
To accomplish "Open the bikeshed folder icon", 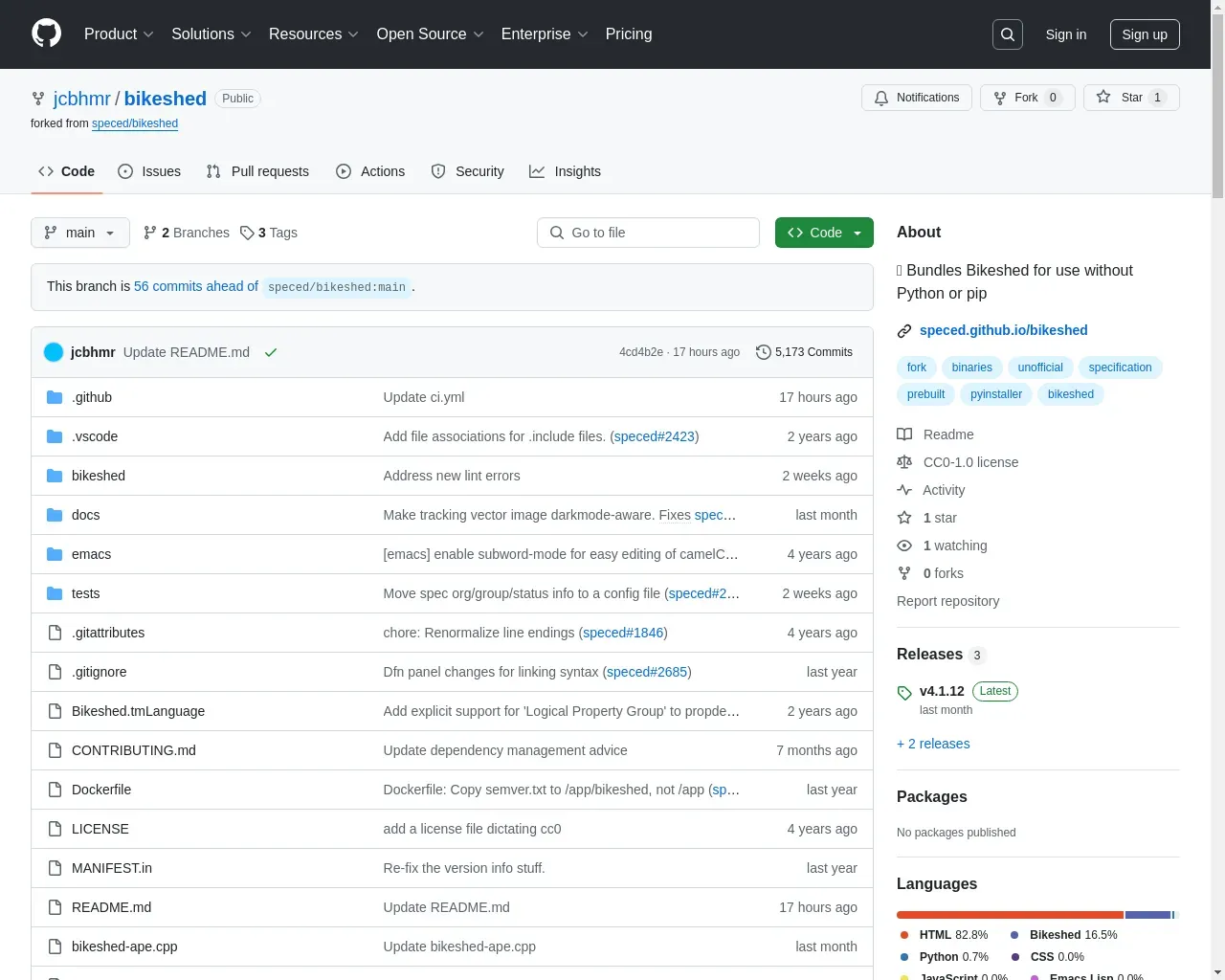I will 55,476.
